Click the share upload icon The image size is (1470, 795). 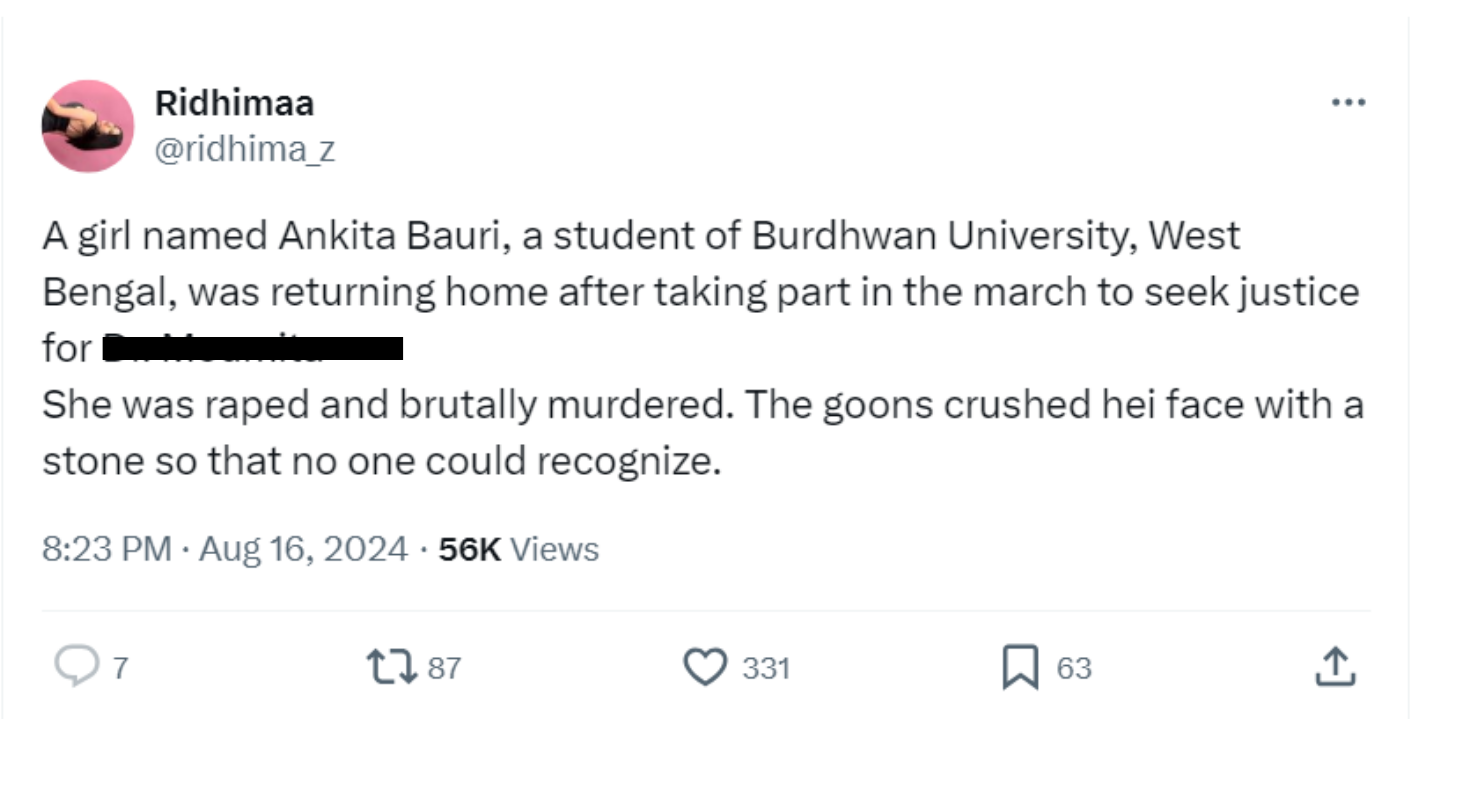[x=1335, y=666]
